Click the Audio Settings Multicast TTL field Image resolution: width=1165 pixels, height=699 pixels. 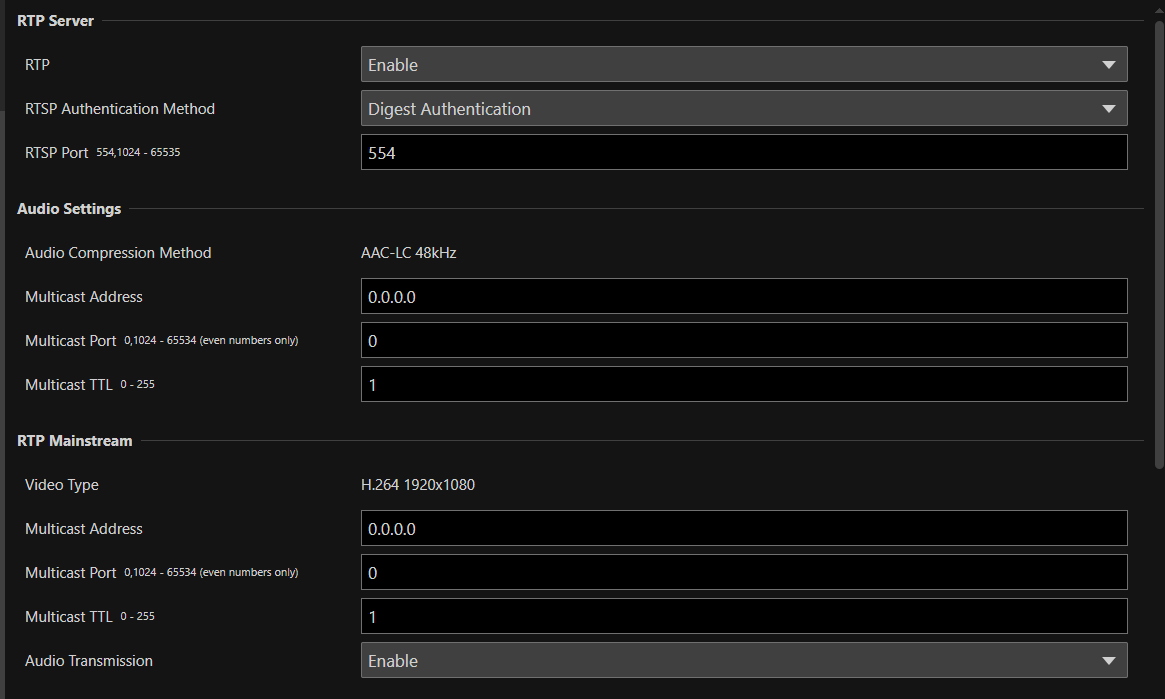(744, 383)
